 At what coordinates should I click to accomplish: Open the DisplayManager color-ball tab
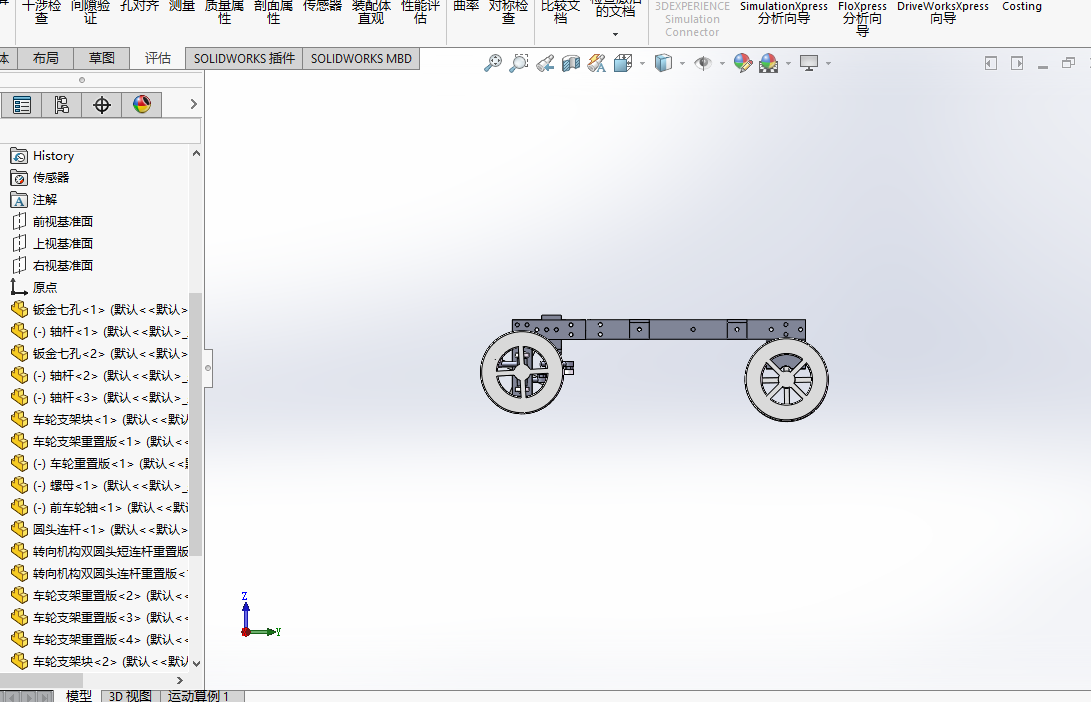click(x=142, y=105)
